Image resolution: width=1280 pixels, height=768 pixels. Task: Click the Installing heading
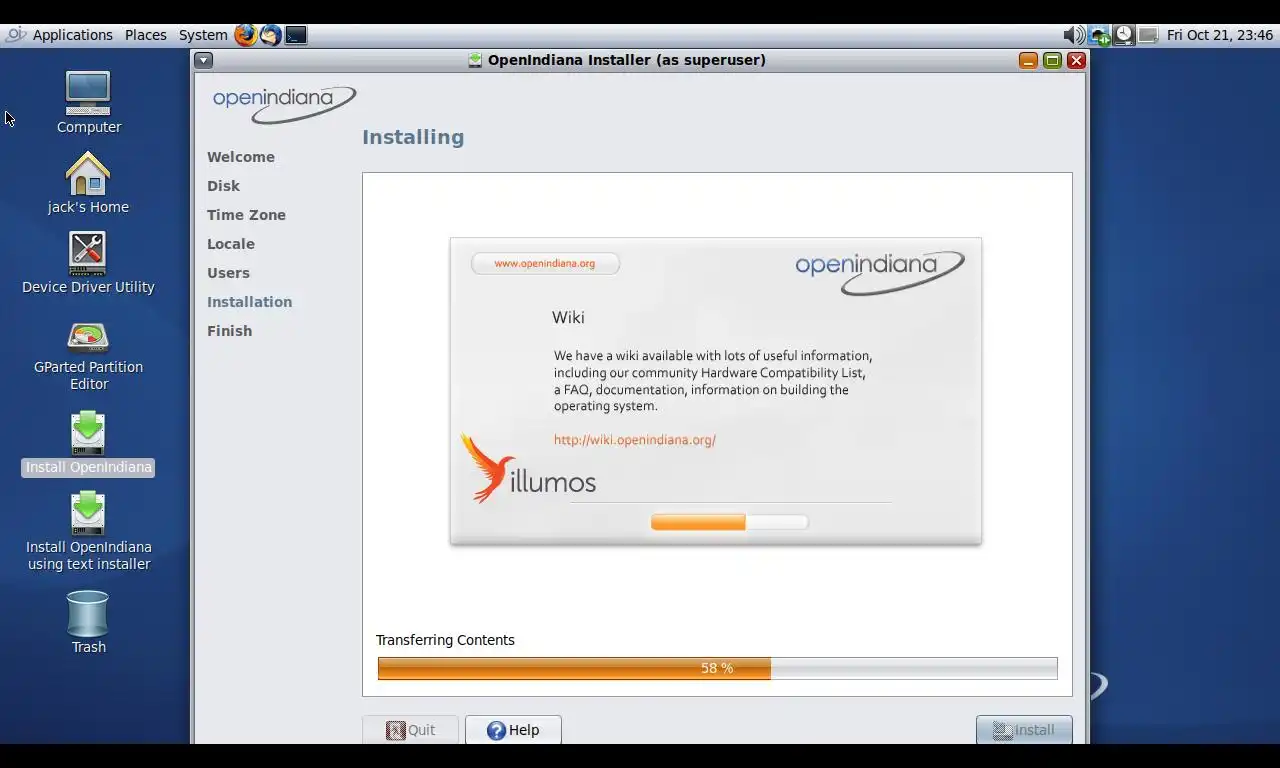point(413,137)
